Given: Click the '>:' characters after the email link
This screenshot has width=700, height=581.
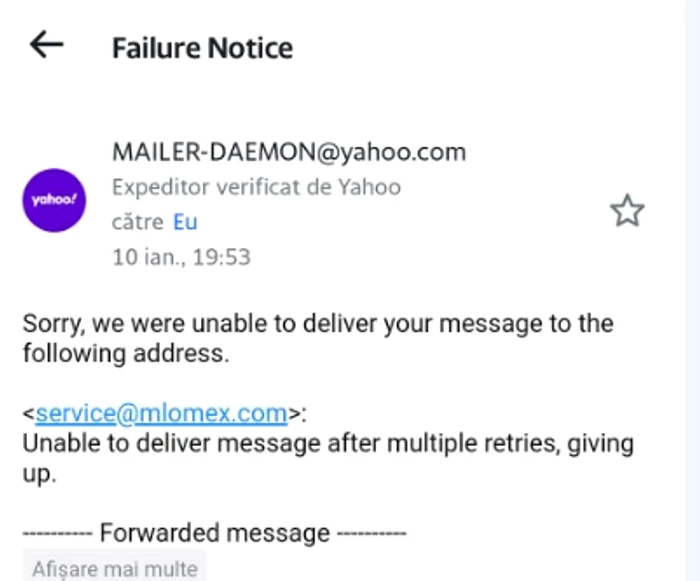Looking at the screenshot, I should click(x=297, y=414).
